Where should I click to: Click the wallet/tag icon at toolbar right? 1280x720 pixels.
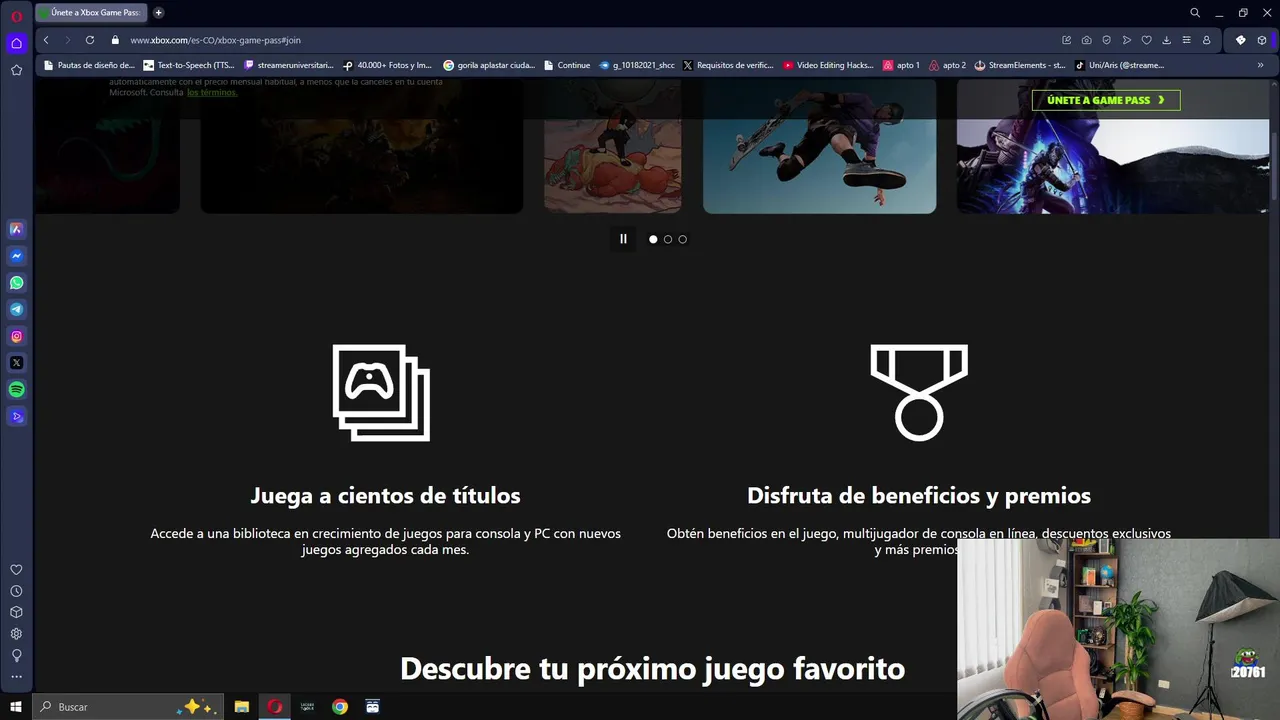(1241, 40)
